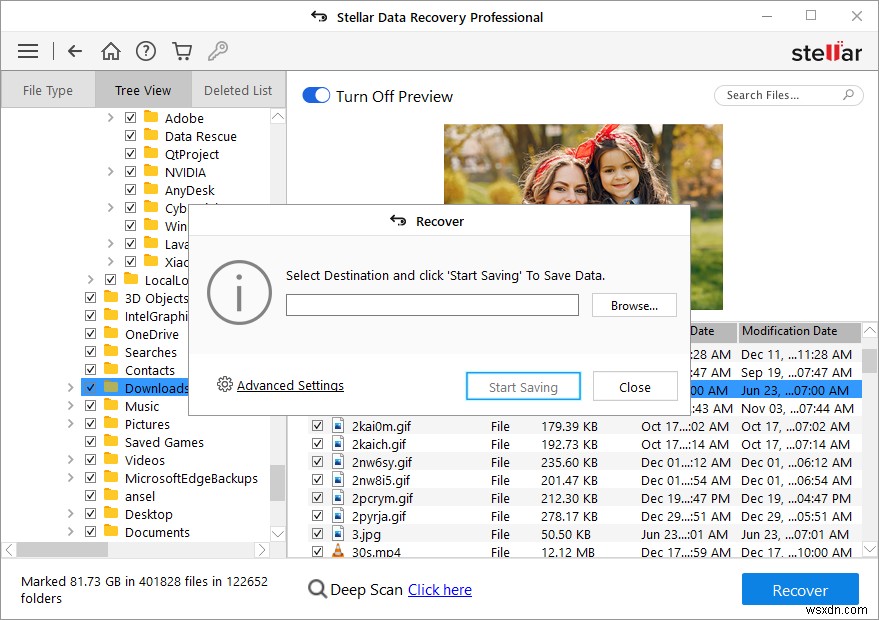Expand the Adobe folder tree node
The width and height of the screenshot is (879, 620).
pos(113,117)
